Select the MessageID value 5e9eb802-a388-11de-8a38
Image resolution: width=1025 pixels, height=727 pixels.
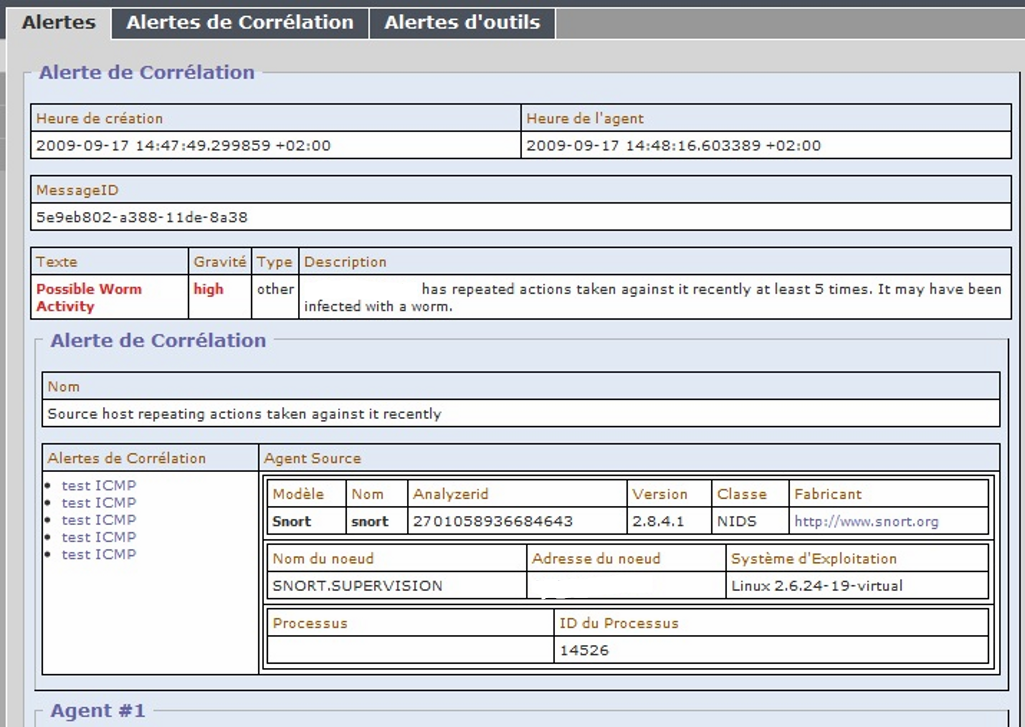(142, 216)
